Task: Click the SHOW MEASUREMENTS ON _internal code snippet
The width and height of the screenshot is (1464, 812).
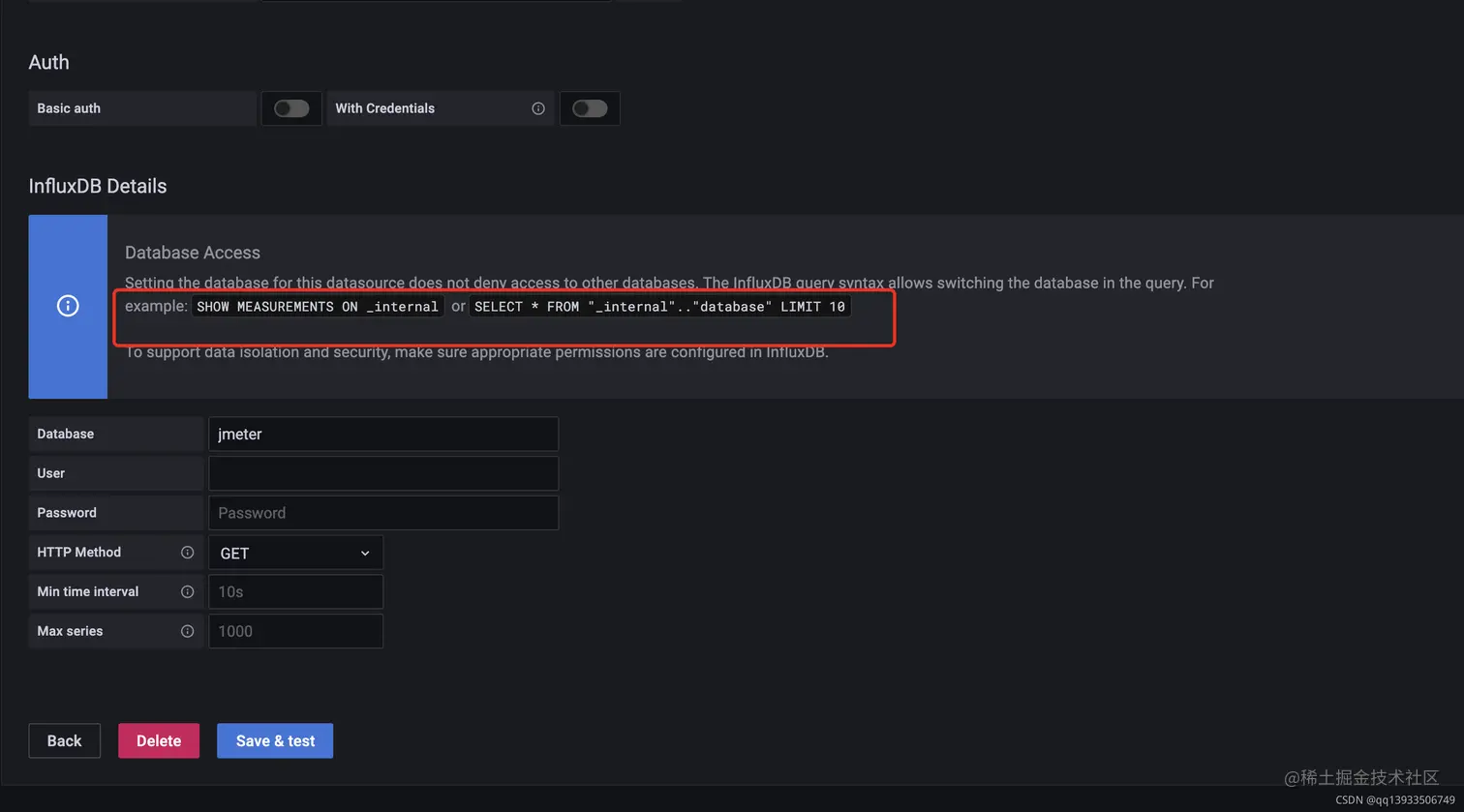Action: (318, 307)
